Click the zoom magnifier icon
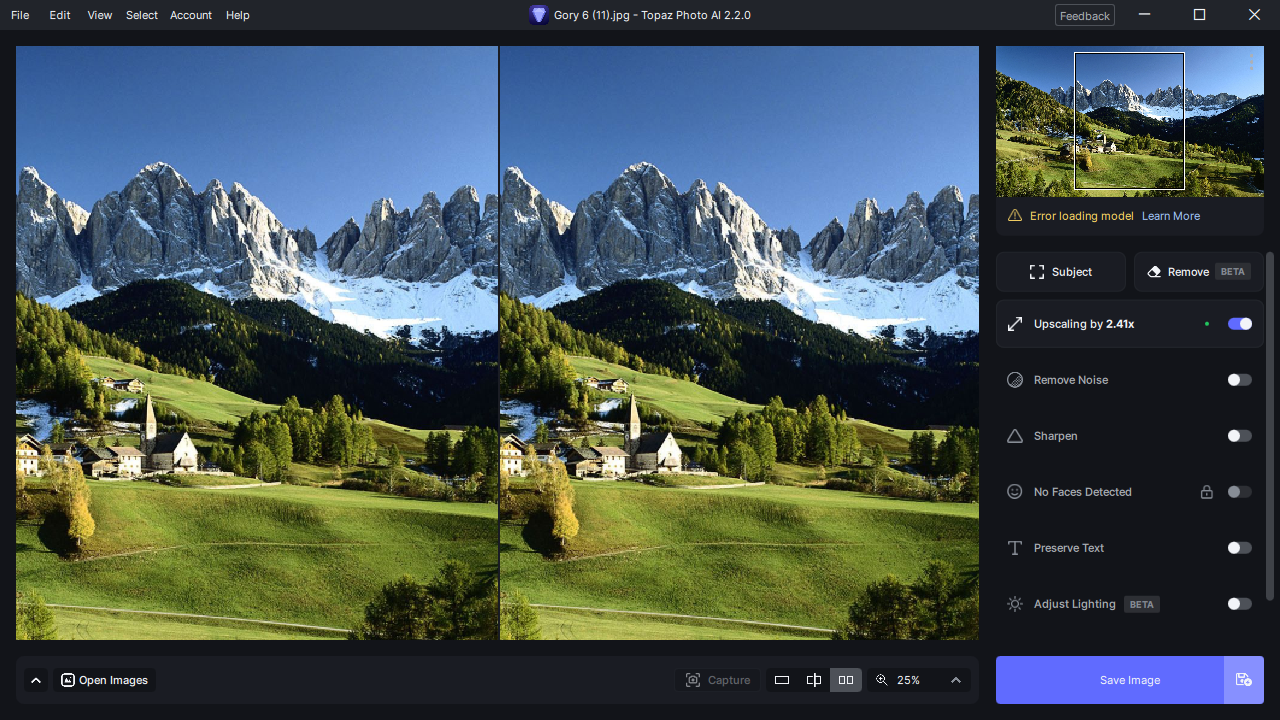This screenshot has height=720, width=1280. 881,680
